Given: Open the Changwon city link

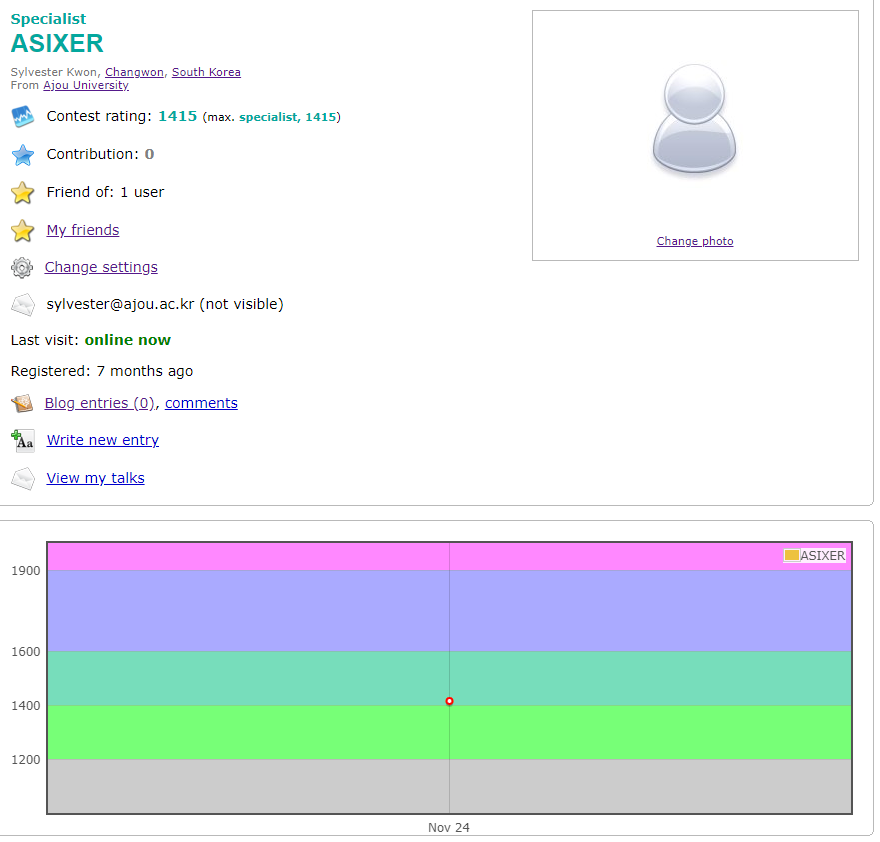Looking at the screenshot, I should 134,72.
